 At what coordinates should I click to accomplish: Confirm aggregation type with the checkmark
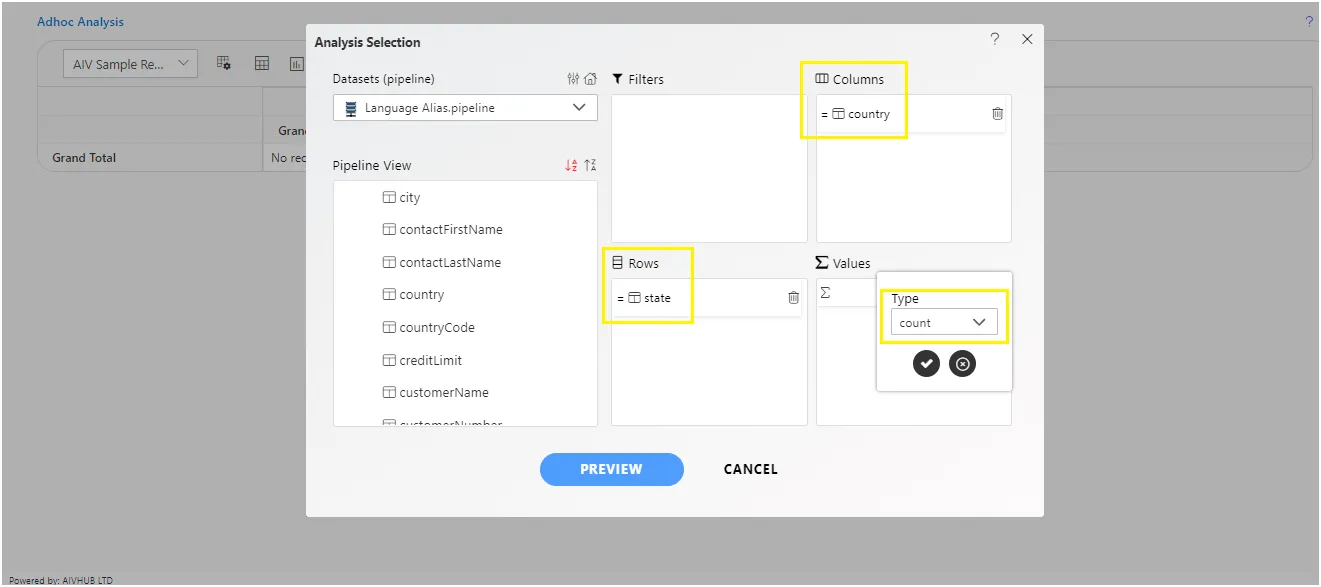pyautogui.click(x=926, y=364)
